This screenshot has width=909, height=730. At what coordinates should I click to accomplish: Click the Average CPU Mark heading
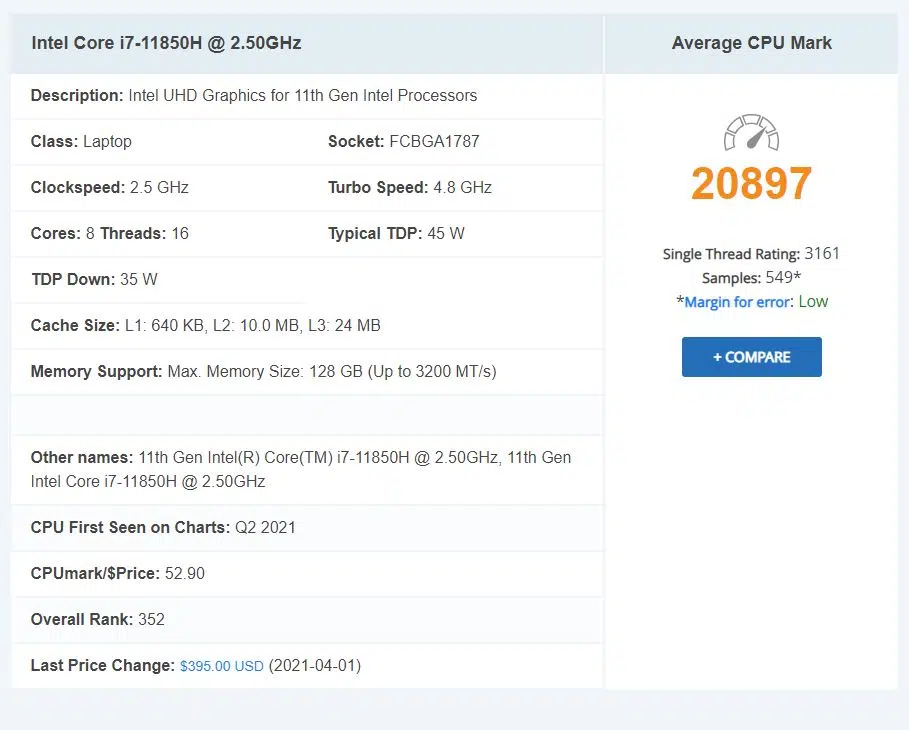click(x=751, y=43)
